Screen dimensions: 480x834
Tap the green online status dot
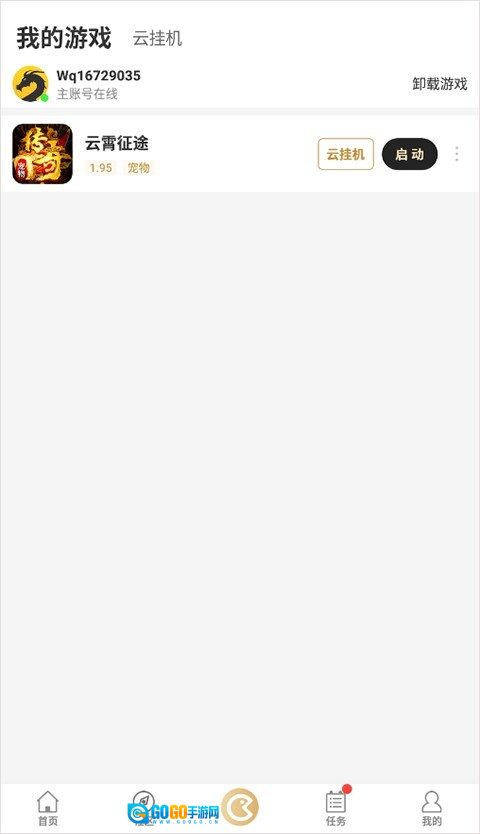[45, 98]
